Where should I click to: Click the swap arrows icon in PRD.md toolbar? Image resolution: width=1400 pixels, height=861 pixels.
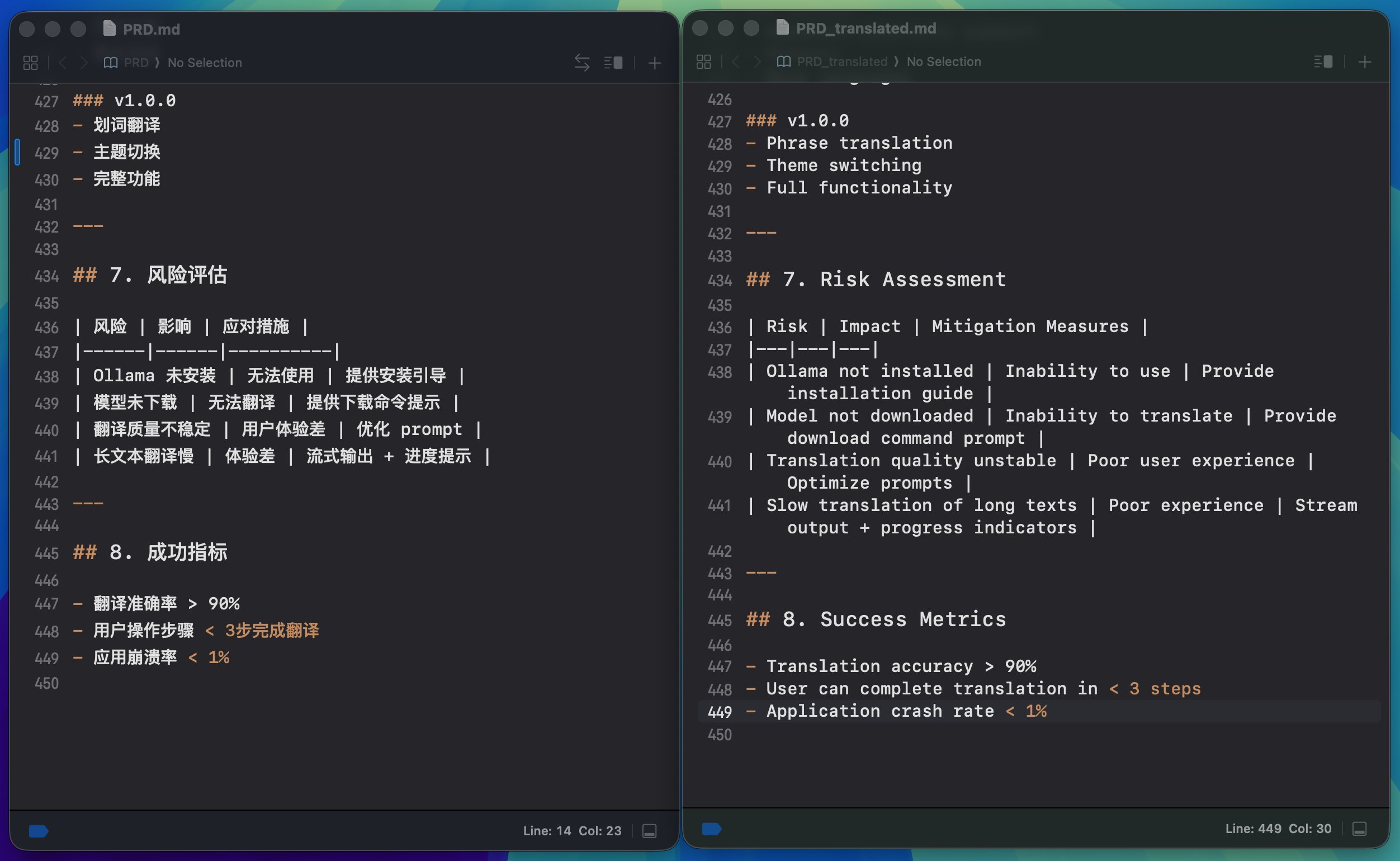click(581, 63)
